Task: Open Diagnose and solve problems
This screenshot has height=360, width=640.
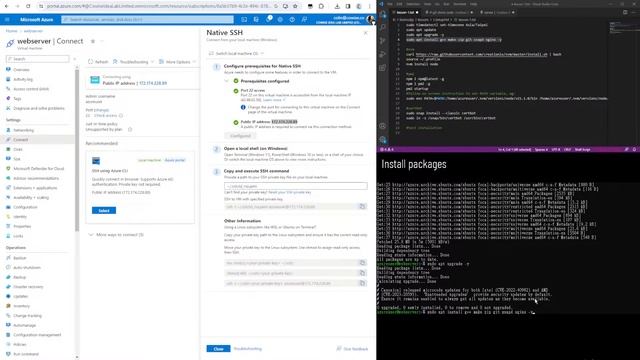Action: pos(39,108)
